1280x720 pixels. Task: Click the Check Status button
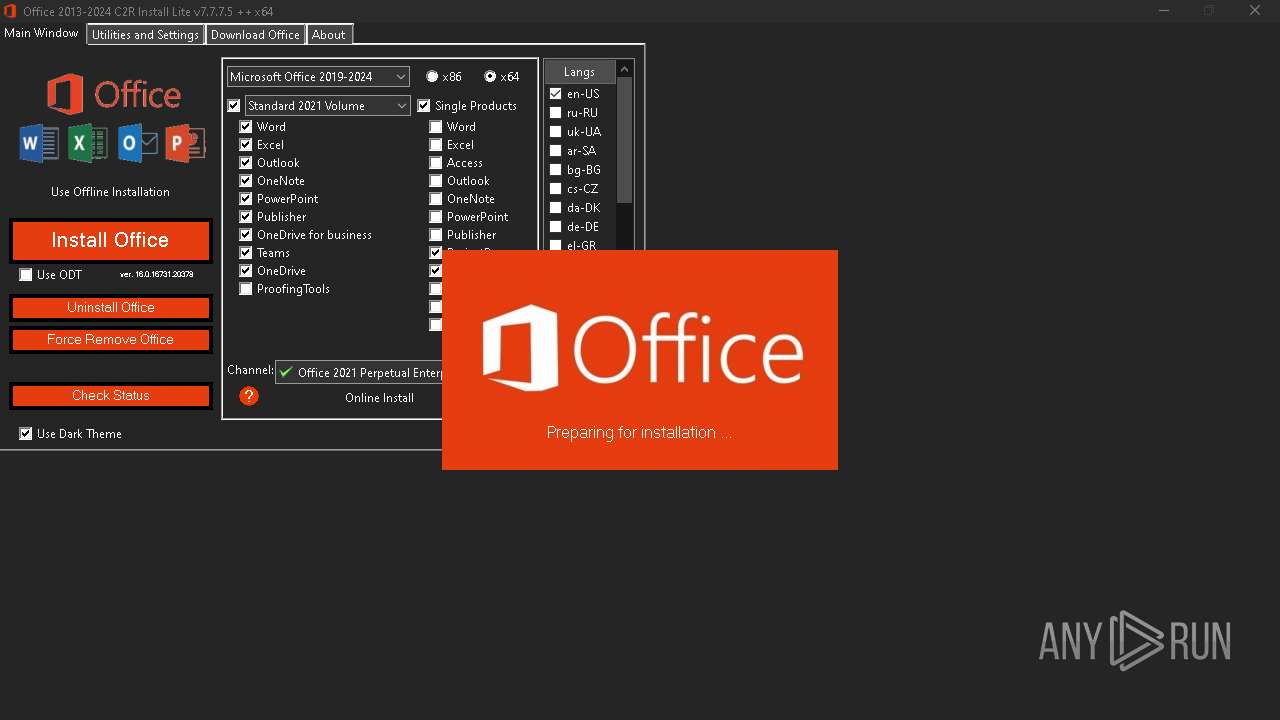(x=110, y=395)
